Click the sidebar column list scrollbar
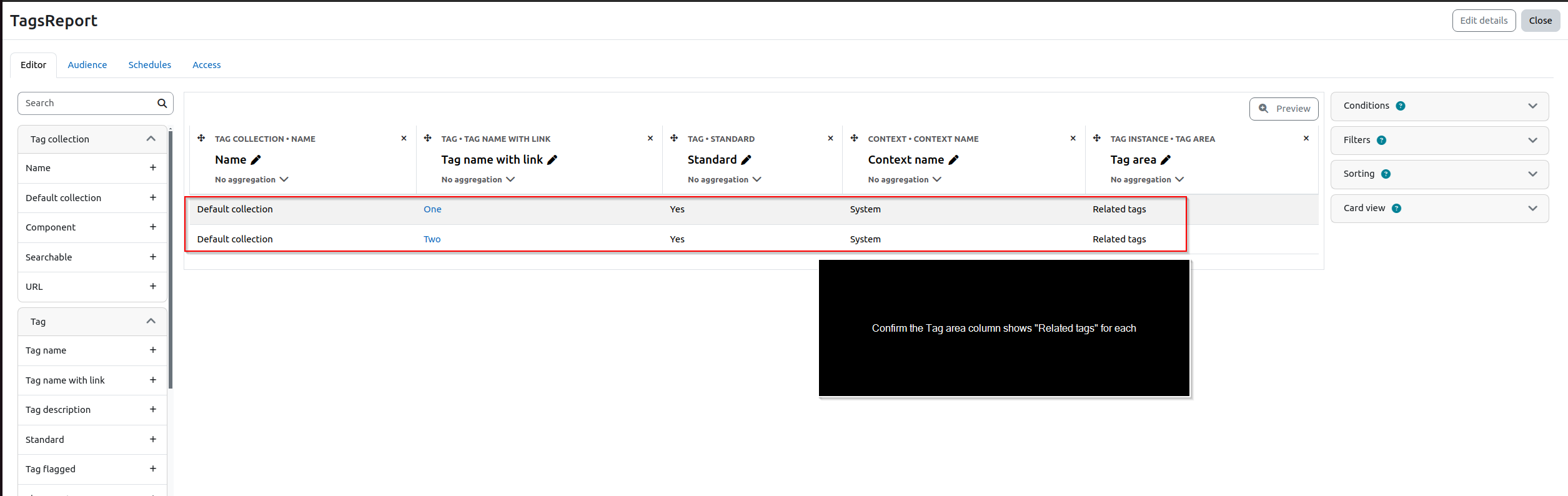The height and width of the screenshot is (496, 1568). coord(171,259)
